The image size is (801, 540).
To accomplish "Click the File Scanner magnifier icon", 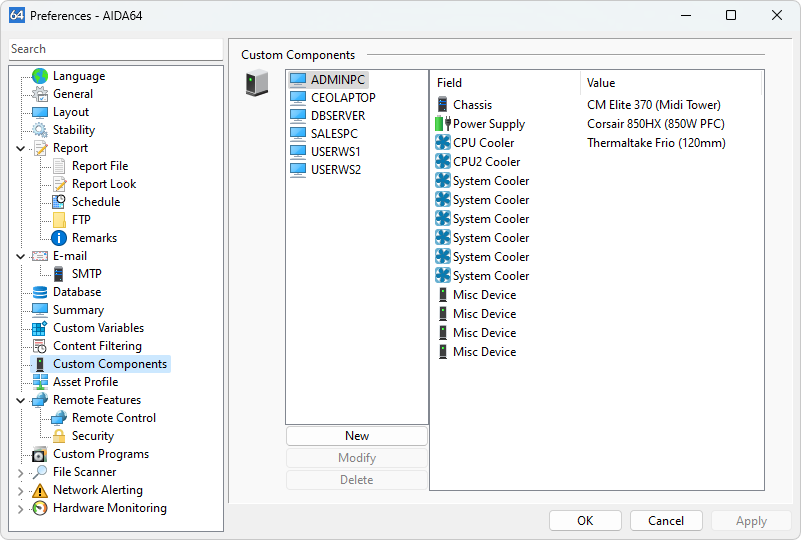I will pyautogui.click(x=40, y=472).
